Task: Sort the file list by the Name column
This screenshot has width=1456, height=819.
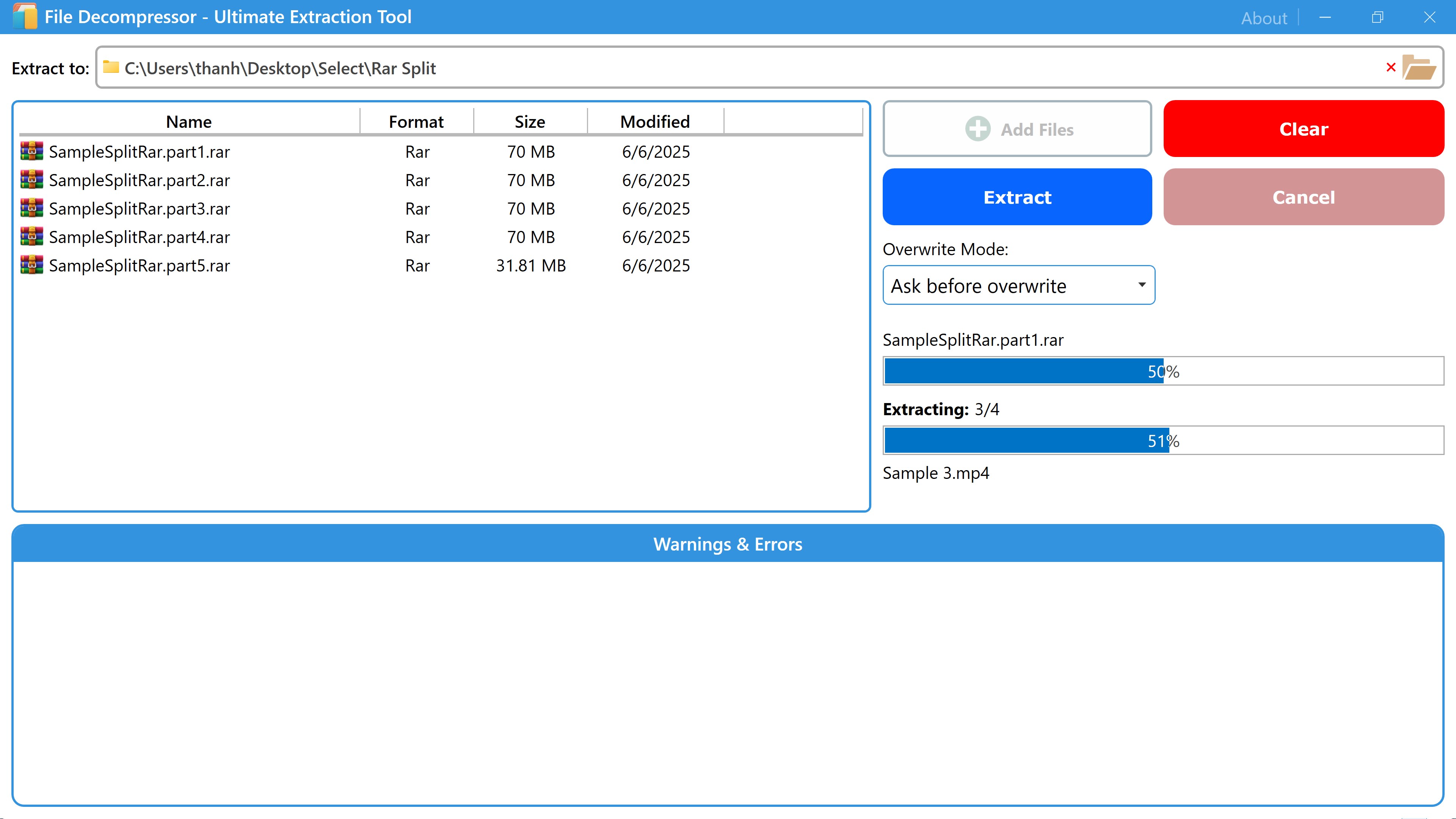Action: (189, 121)
